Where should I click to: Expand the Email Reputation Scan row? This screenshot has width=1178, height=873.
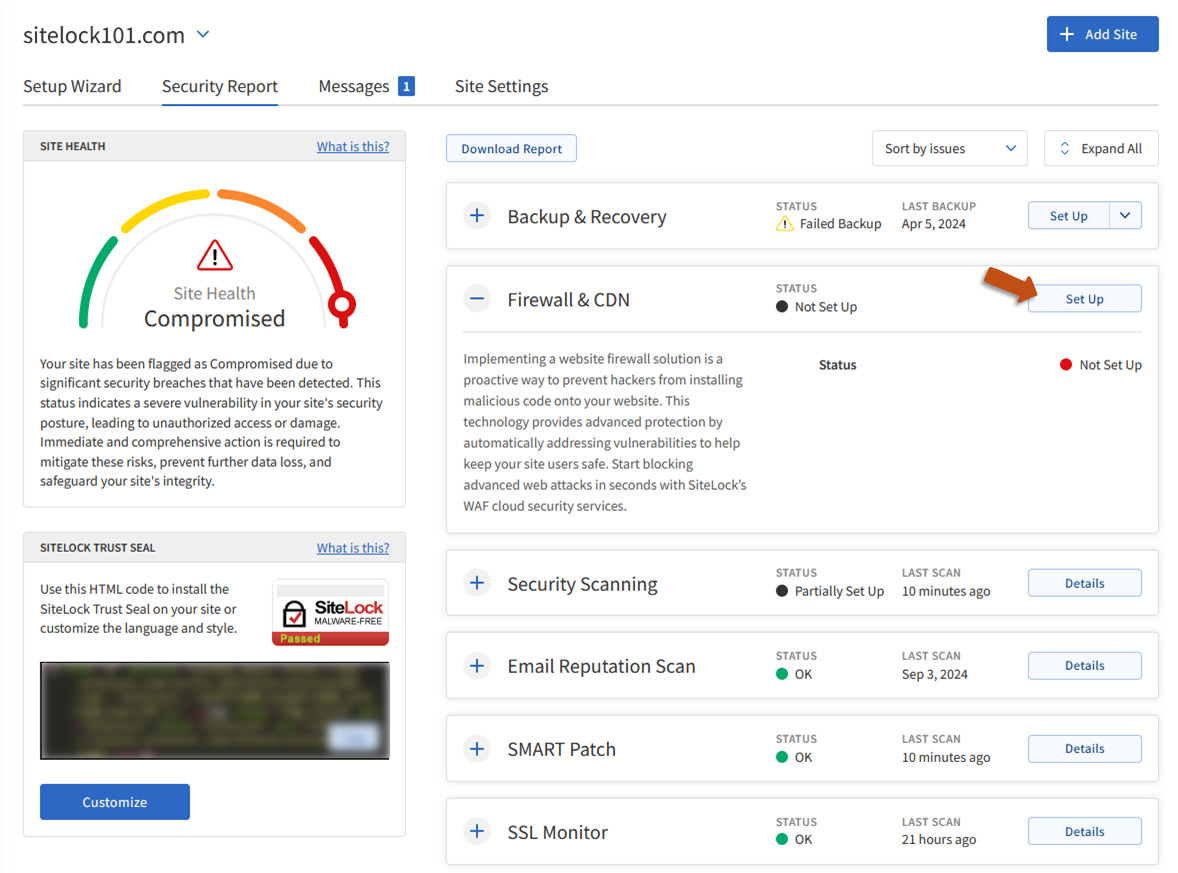point(478,666)
